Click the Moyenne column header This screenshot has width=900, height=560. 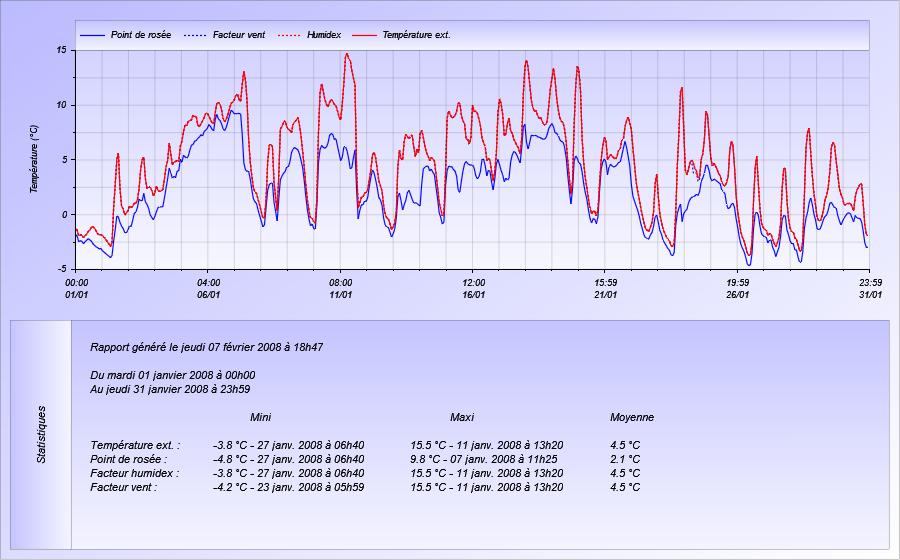click(x=632, y=417)
